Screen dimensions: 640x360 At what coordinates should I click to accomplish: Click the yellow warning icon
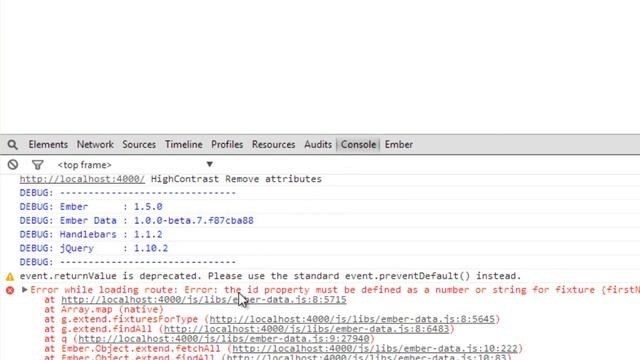coord(10,277)
